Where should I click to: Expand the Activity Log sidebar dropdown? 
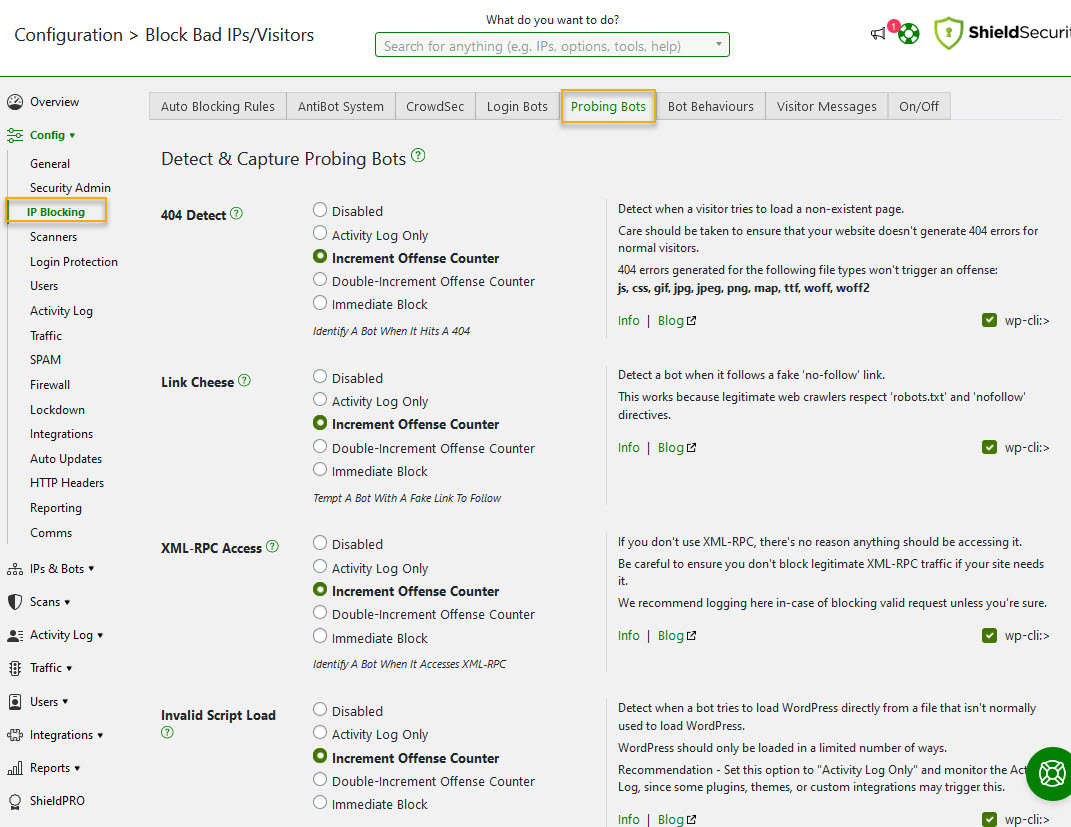(x=14, y=634)
